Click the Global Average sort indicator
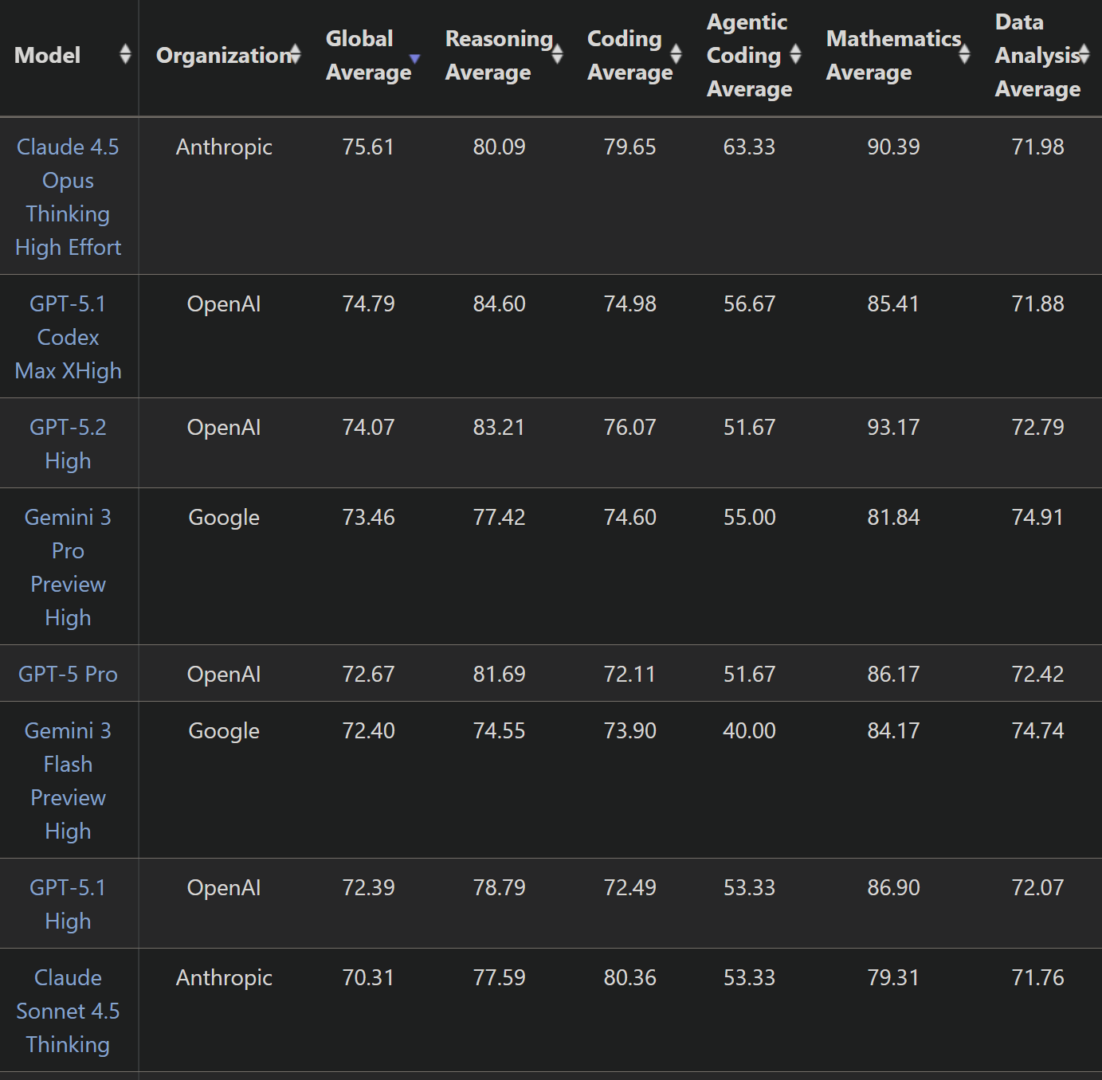This screenshot has height=1080, width=1102. [x=415, y=58]
